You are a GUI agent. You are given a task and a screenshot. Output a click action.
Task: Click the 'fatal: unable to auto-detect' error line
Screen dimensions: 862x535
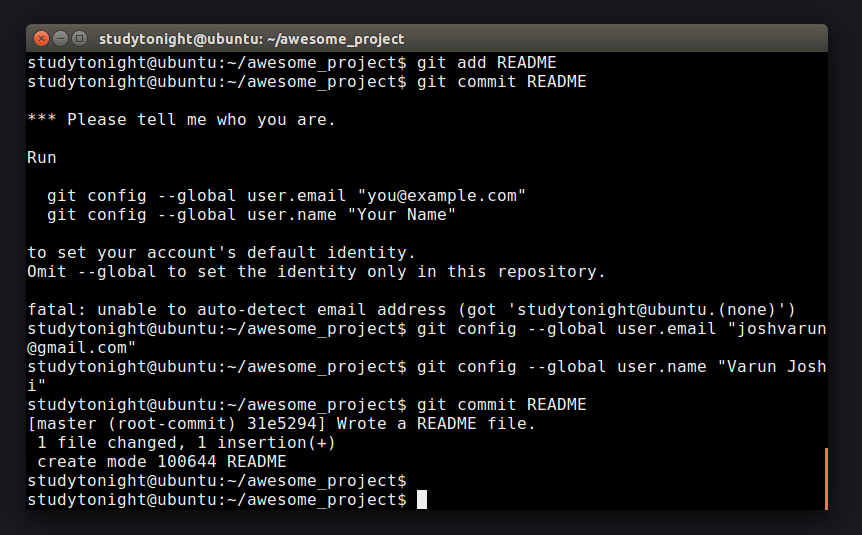pyautogui.click(x=411, y=310)
